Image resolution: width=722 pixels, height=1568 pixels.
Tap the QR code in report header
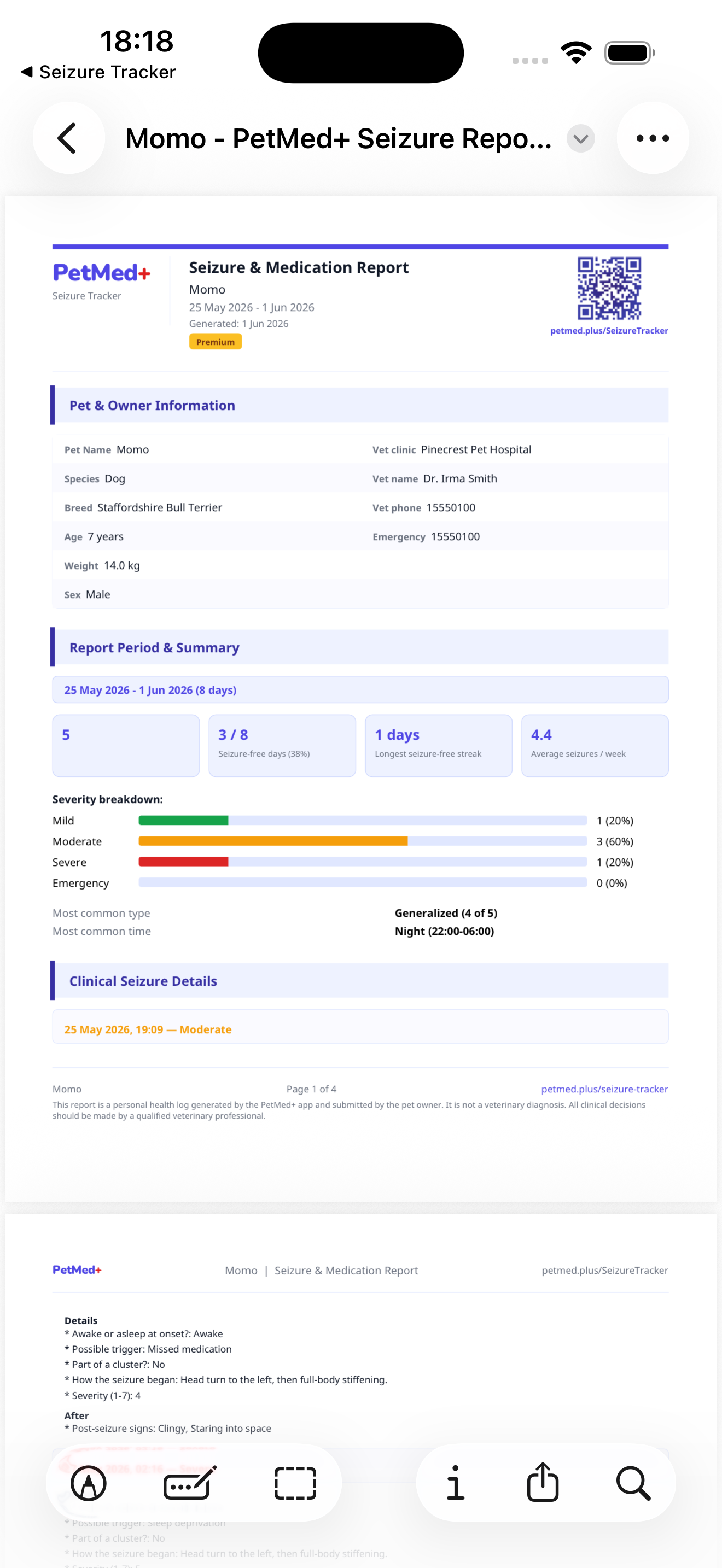click(609, 288)
